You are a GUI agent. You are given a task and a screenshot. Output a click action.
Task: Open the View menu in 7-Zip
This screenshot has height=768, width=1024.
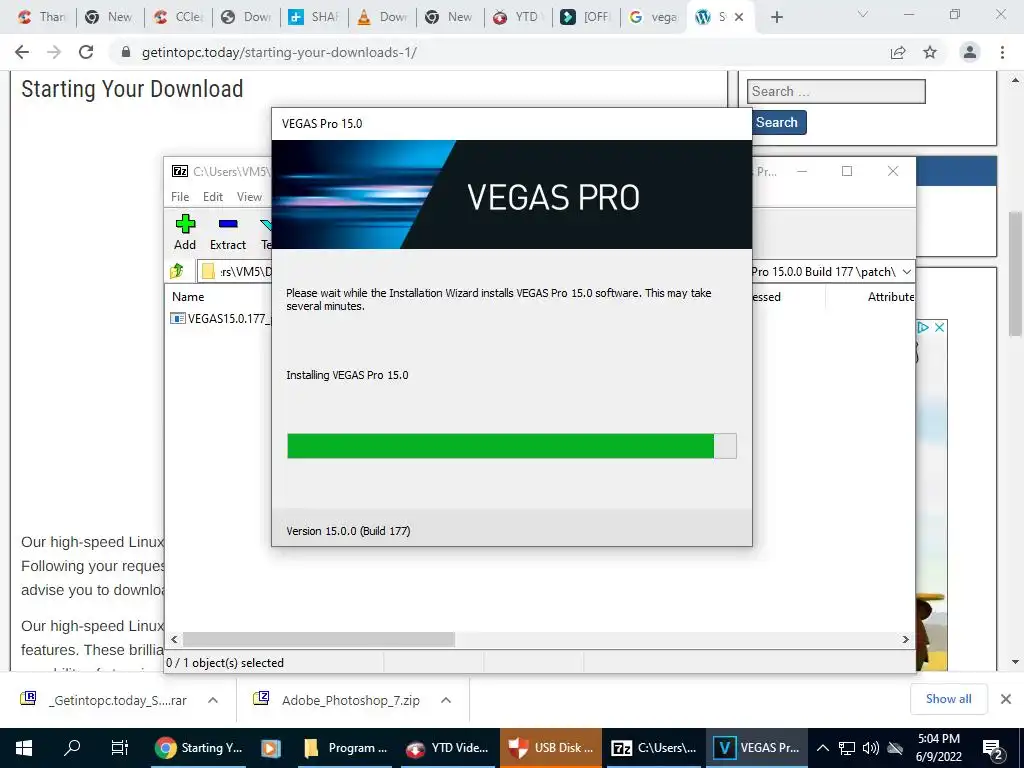[x=249, y=197]
